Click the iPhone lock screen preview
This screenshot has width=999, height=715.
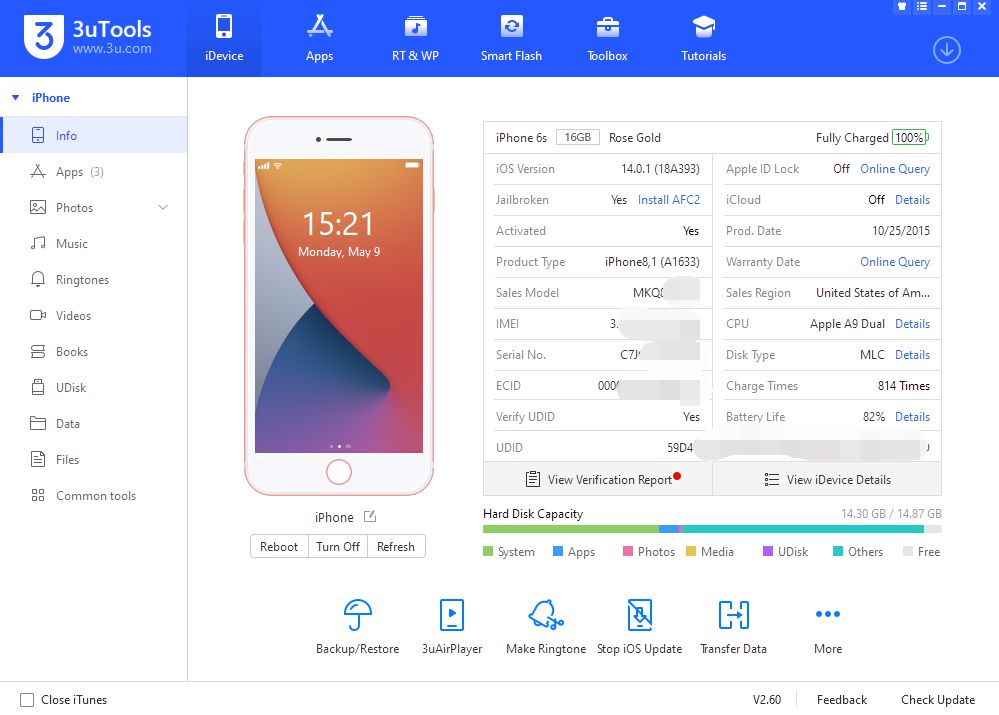[x=339, y=306]
